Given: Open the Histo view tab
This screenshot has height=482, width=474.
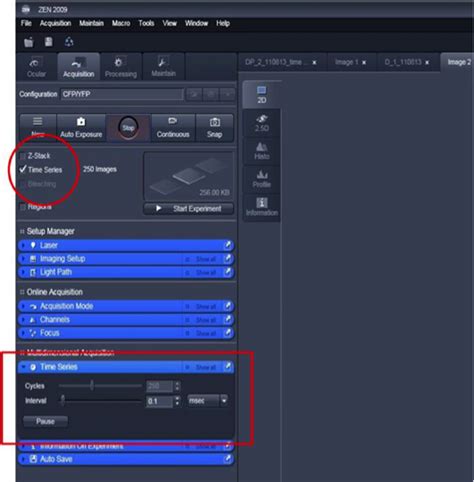Looking at the screenshot, I should click(262, 151).
